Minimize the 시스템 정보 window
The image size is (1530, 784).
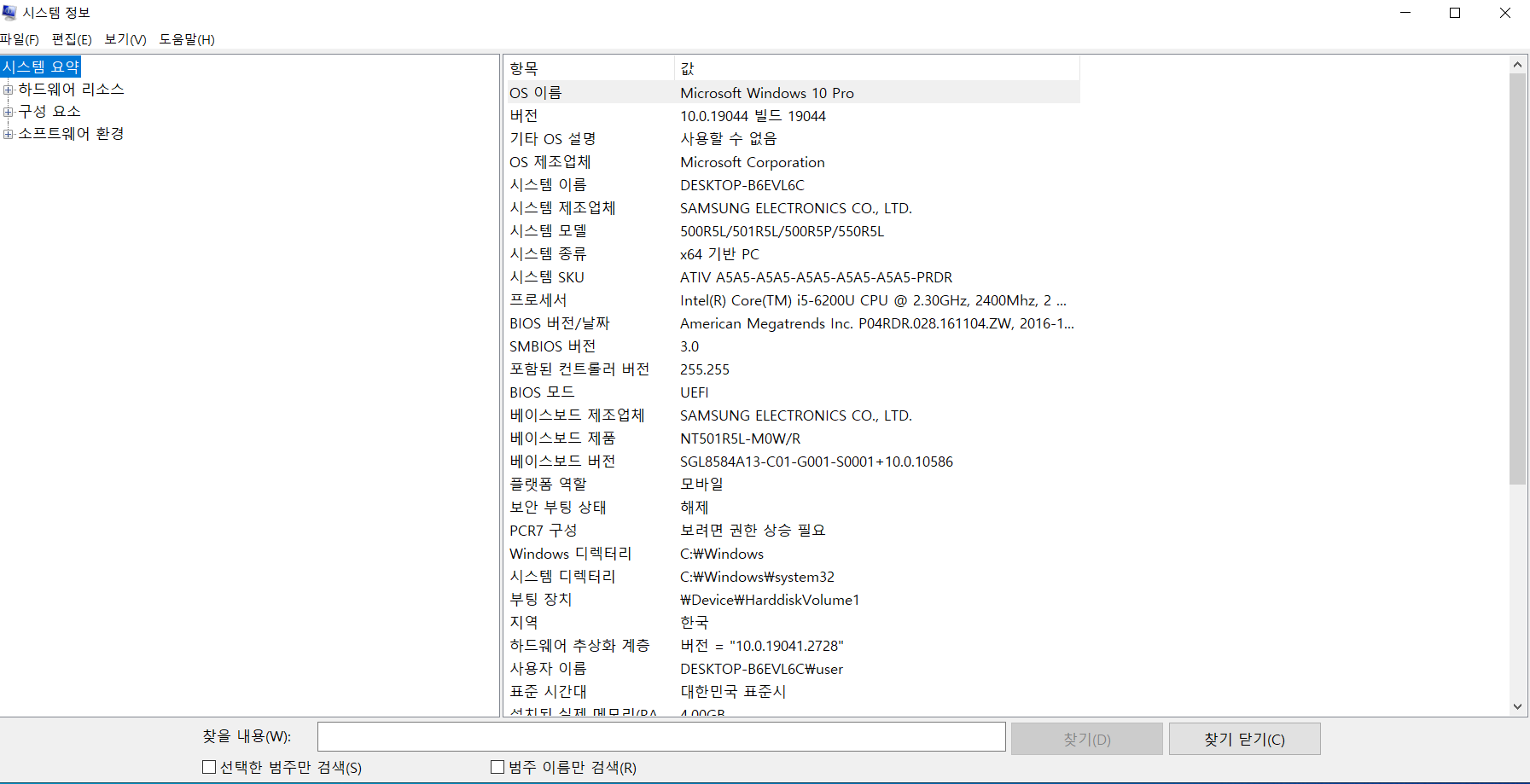click(x=1405, y=13)
